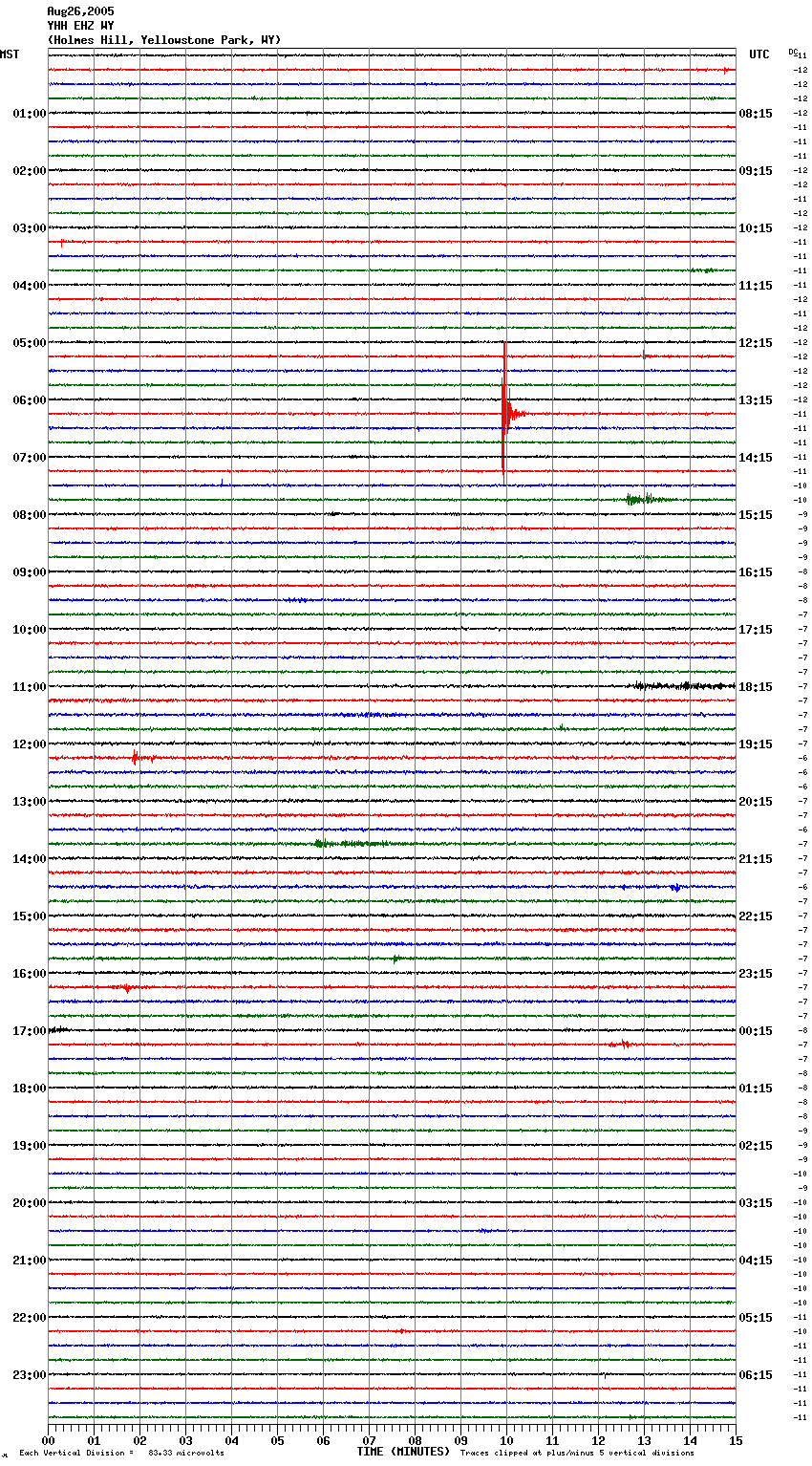Click the black noisy signal on 11:00 trace
Image resolution: width=812 pixels, height=1466 pixels.
pos(682,686)
